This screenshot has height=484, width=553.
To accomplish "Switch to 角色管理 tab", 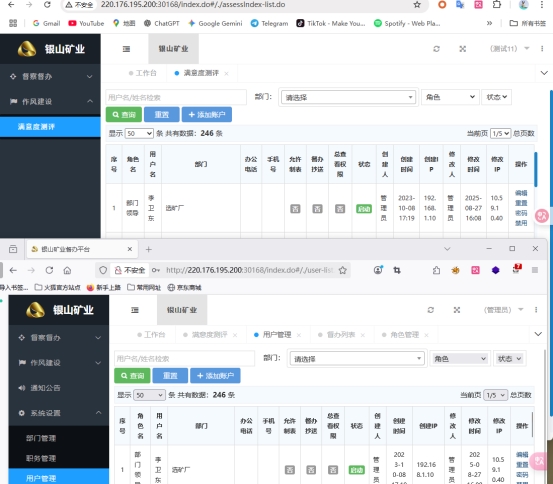I will coord(405,334).
